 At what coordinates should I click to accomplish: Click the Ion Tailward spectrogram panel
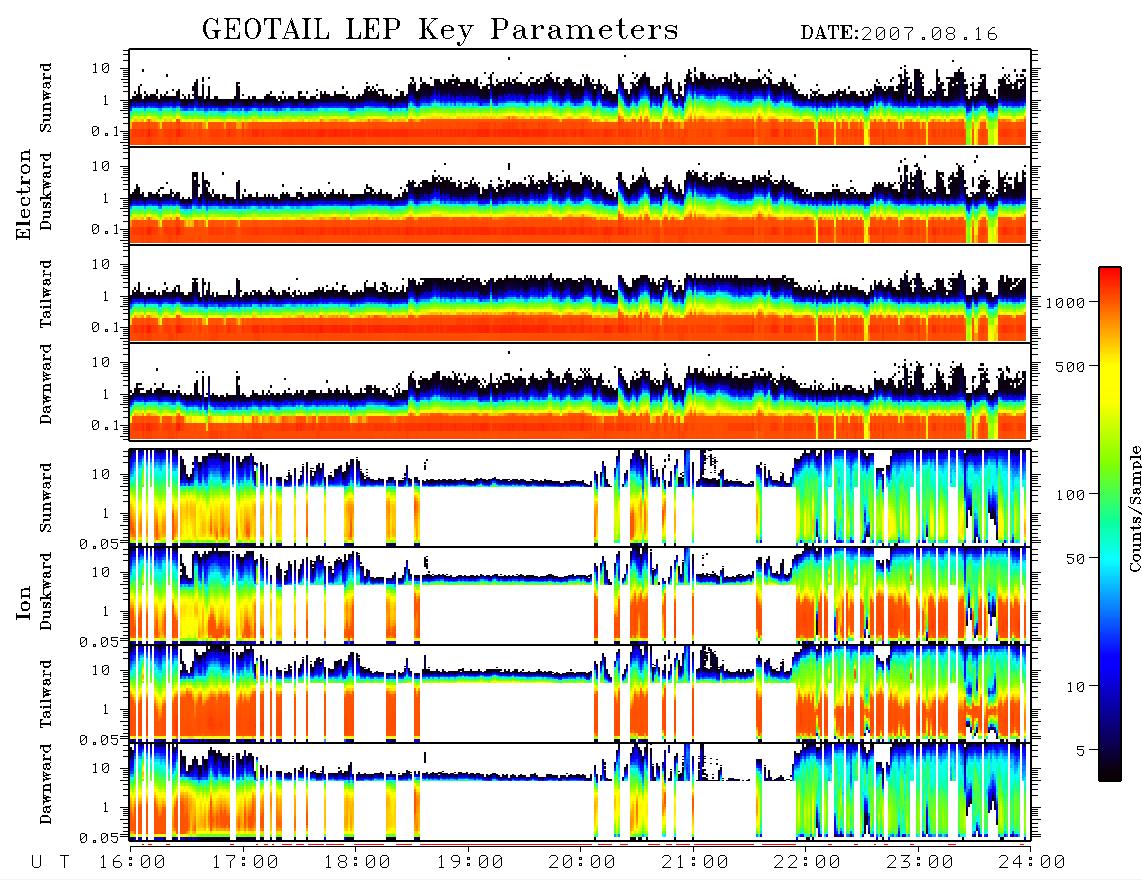click(x=580, y=694)
